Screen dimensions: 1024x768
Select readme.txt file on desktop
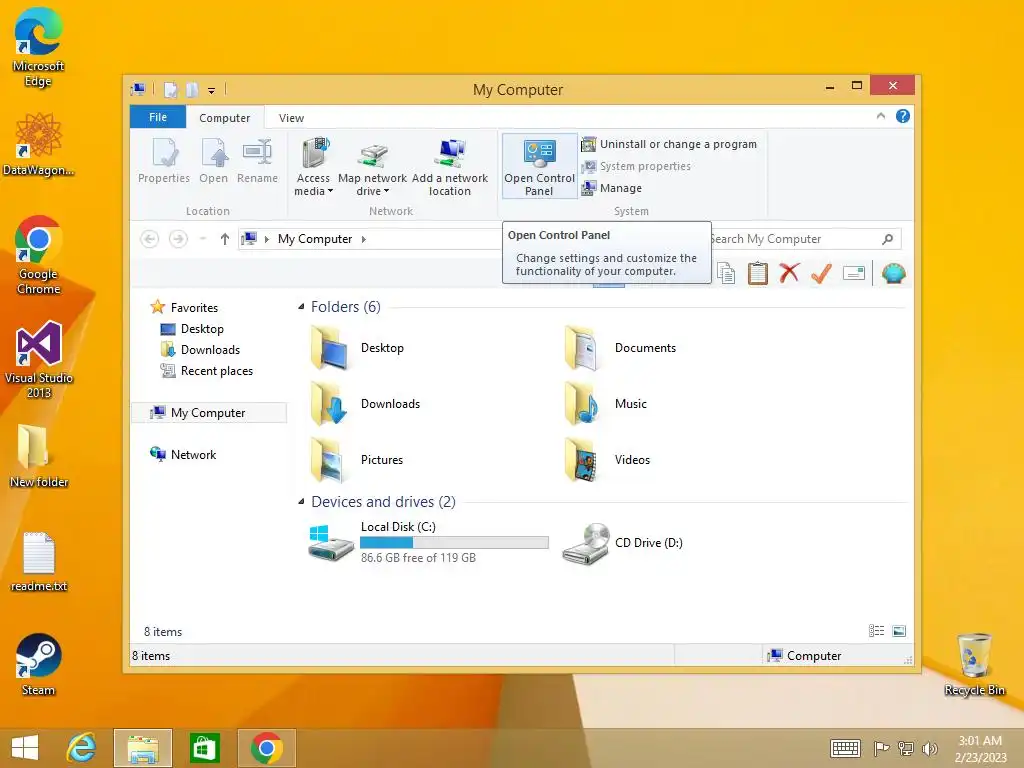[39, 563]
